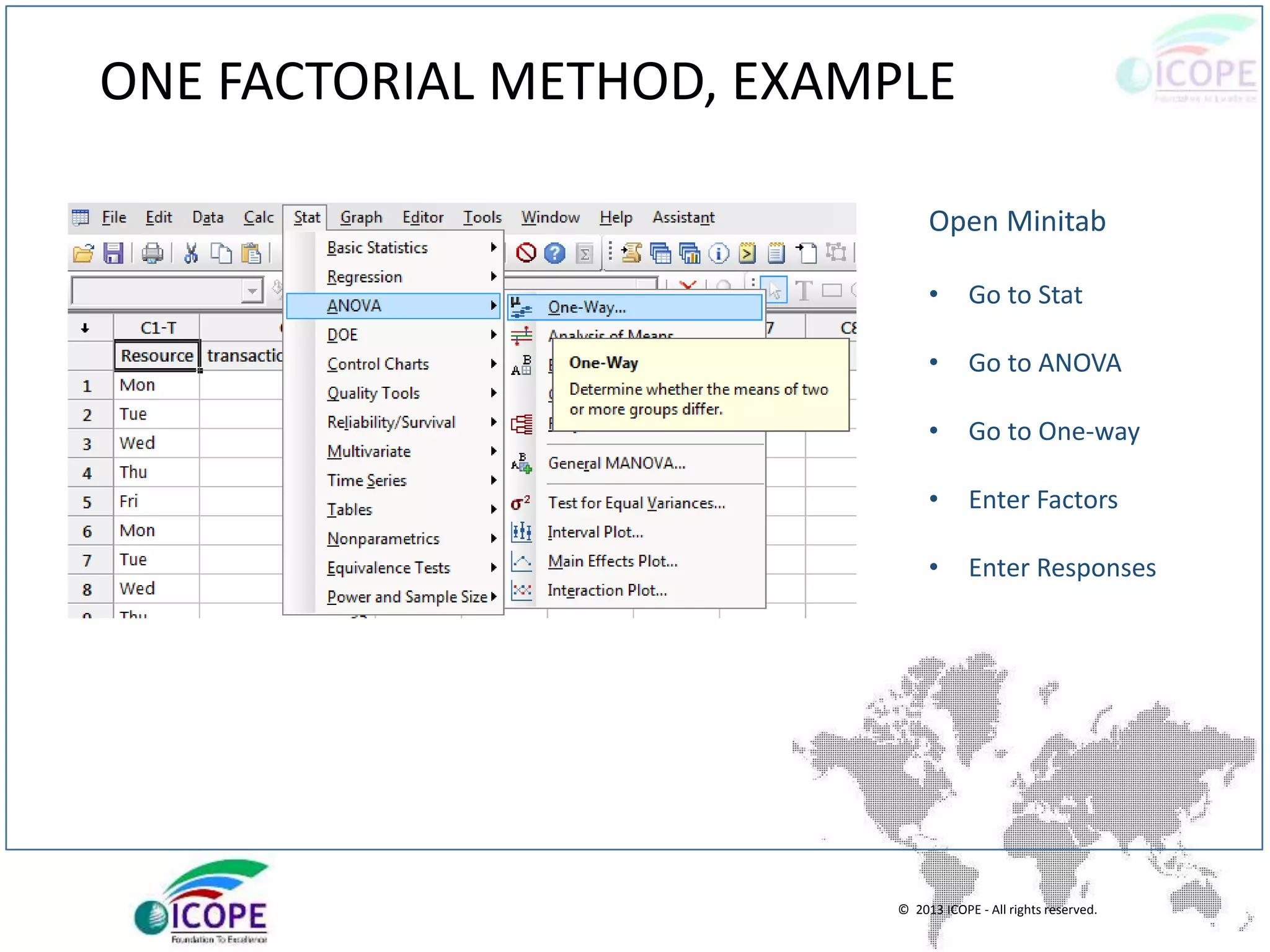Choose Power and Sample Size
The width and height of the screenshot is (1270, 952).
[393, 597]
